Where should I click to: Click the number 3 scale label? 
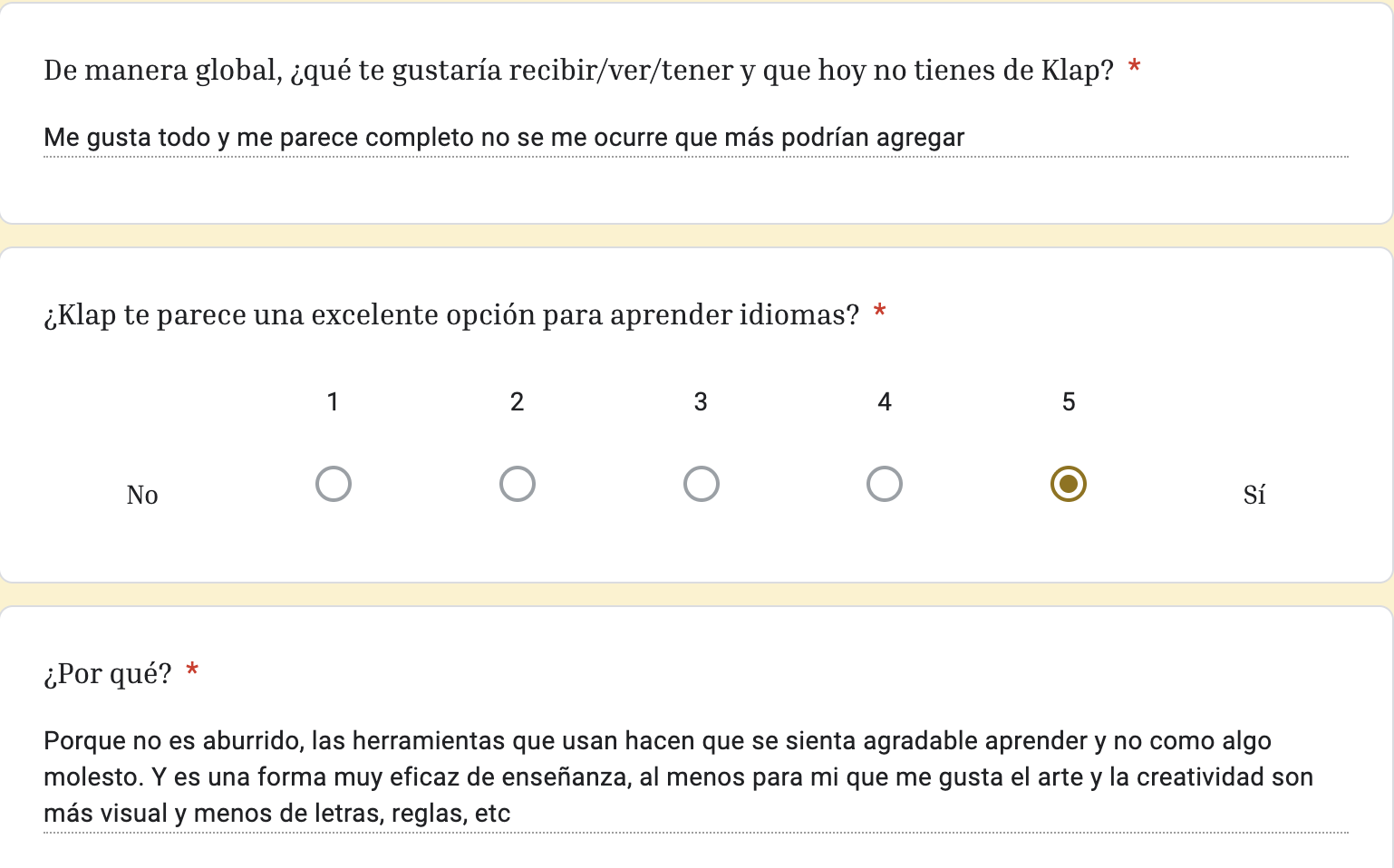pos(701,401)
